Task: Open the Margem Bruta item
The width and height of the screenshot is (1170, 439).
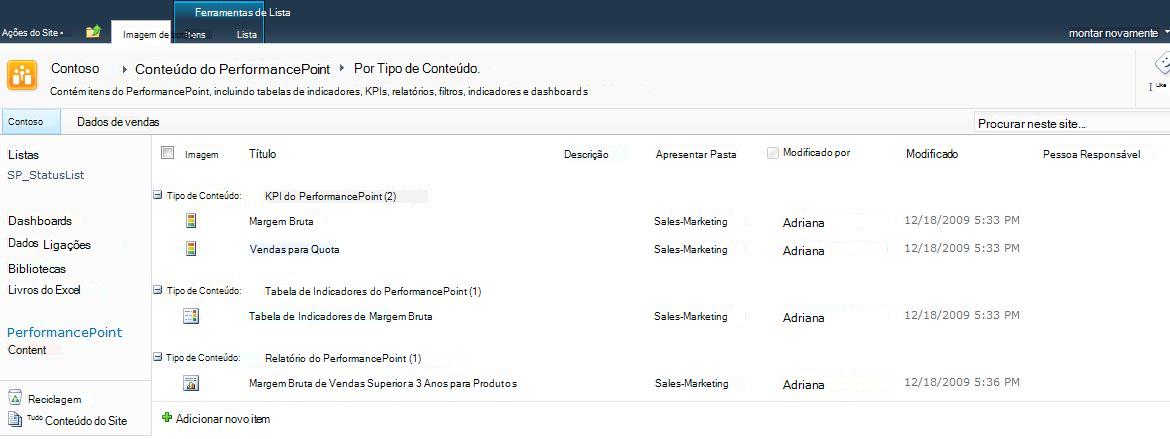Action: (x=281, y=222)
